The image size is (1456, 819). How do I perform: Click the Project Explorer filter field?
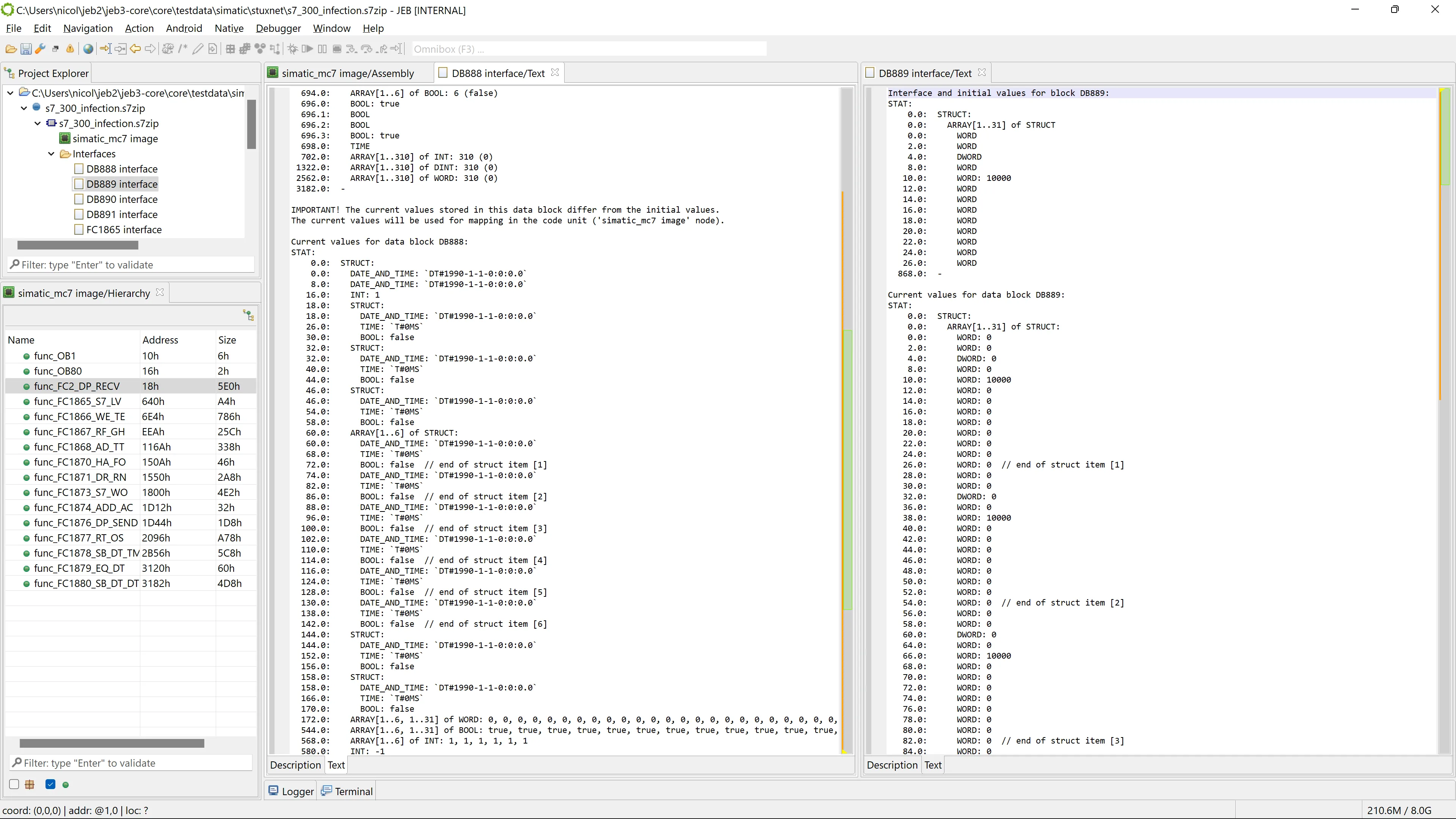(x=131, y=265)
